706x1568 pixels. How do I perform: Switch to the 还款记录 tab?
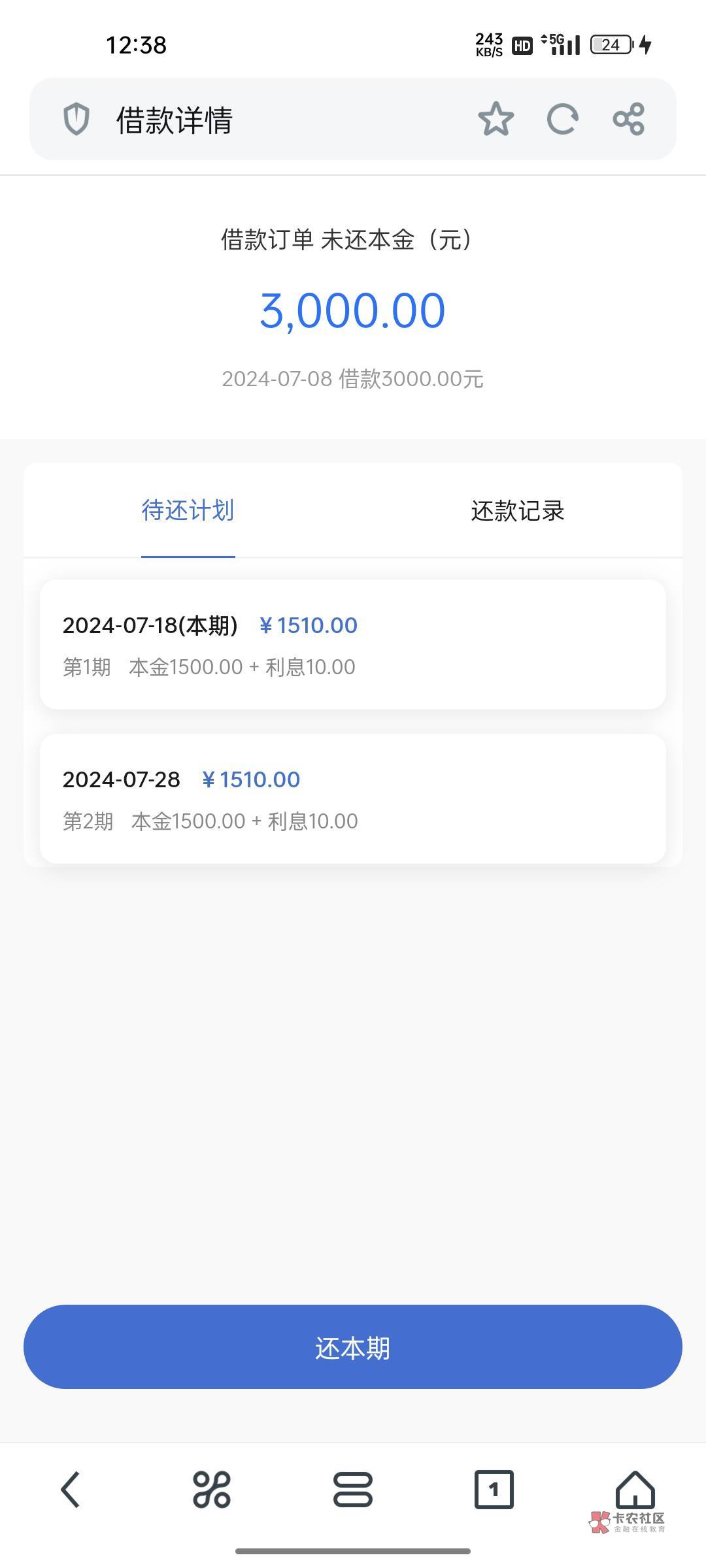pos(517,511)
